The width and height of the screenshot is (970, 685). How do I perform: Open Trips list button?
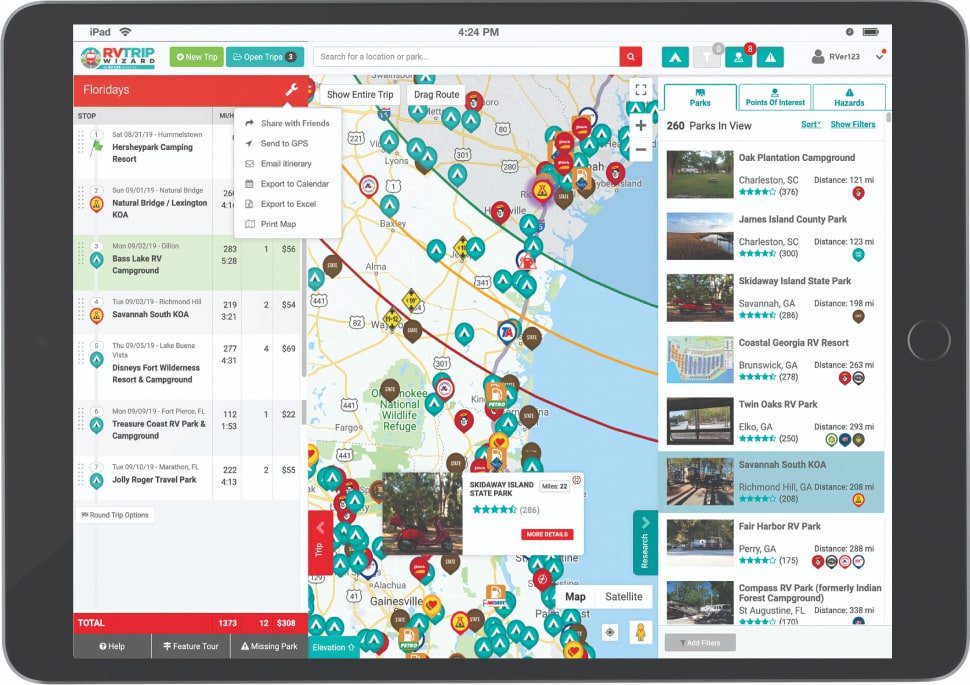265,57
